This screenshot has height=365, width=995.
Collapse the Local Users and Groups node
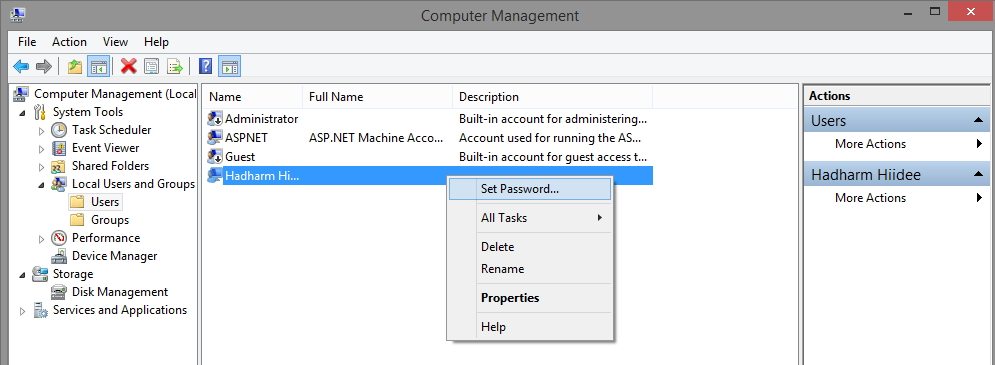click(x=42, y=185)
